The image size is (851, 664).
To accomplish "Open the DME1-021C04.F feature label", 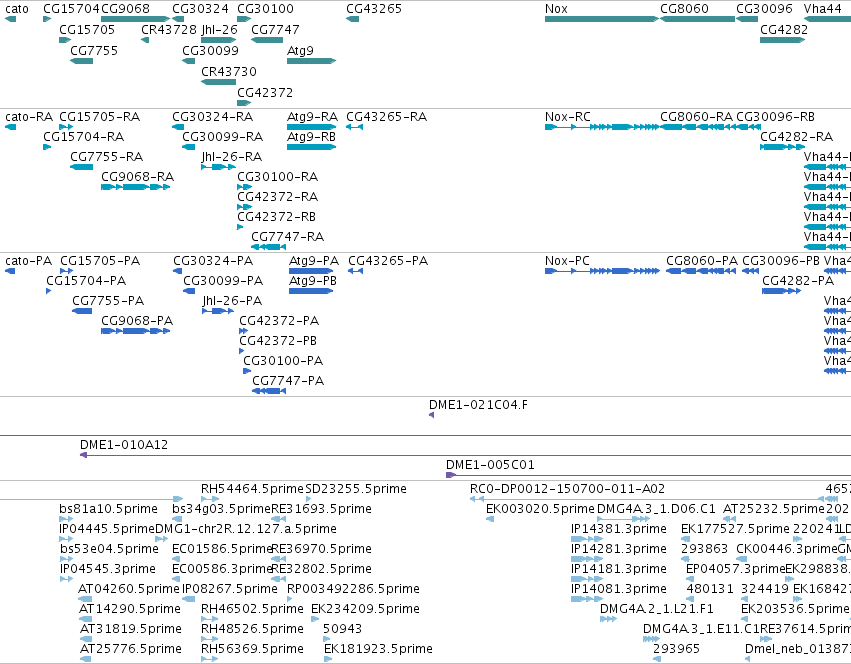I will coord(478,405).
